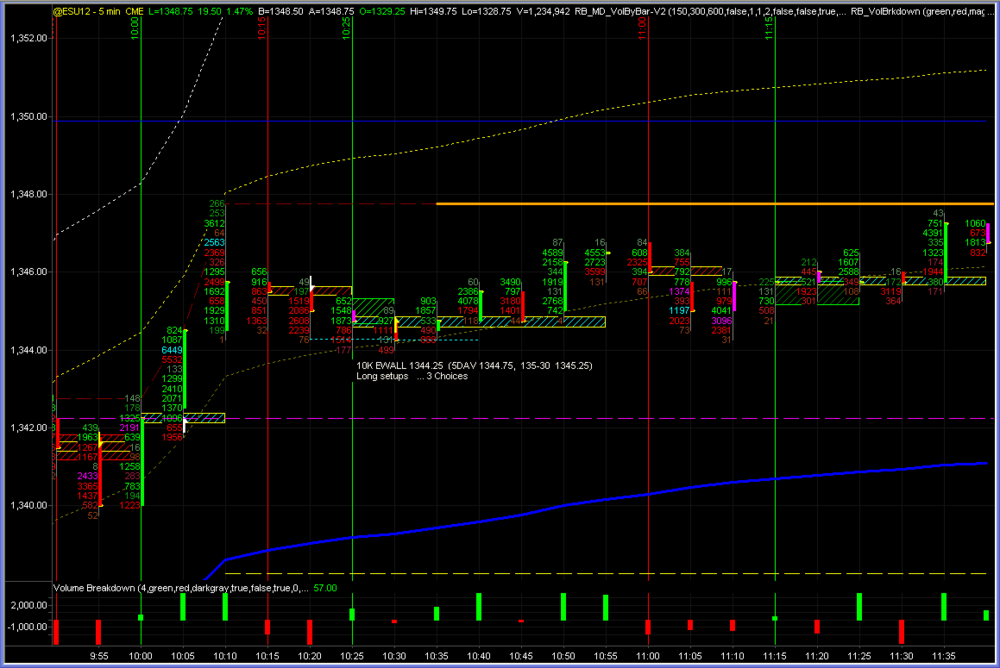Click 11:20 on the time axis

pyautogui.click(x=816, y=656)
